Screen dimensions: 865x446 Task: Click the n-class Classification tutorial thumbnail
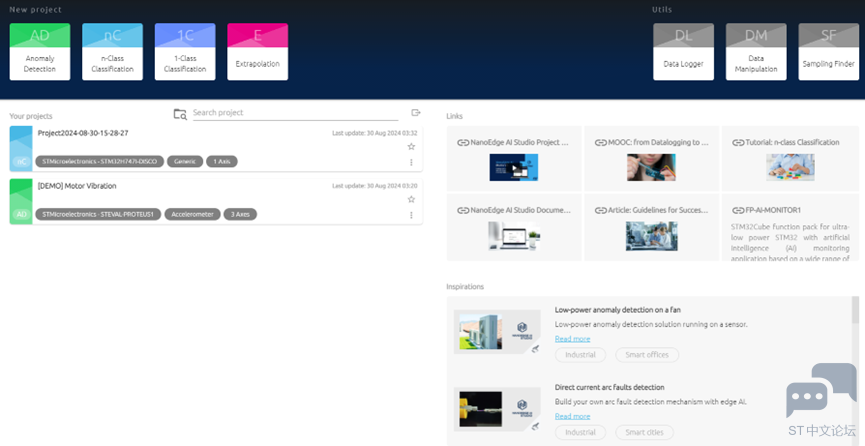(x=791, y=167)
